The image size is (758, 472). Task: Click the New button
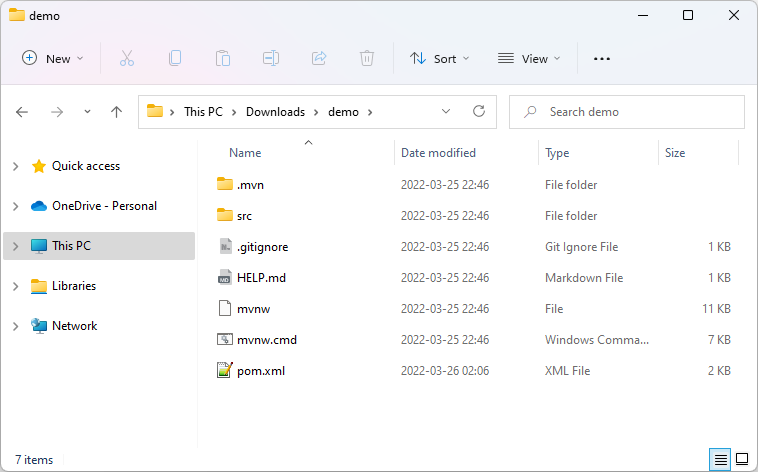click(x=52, y=59)
